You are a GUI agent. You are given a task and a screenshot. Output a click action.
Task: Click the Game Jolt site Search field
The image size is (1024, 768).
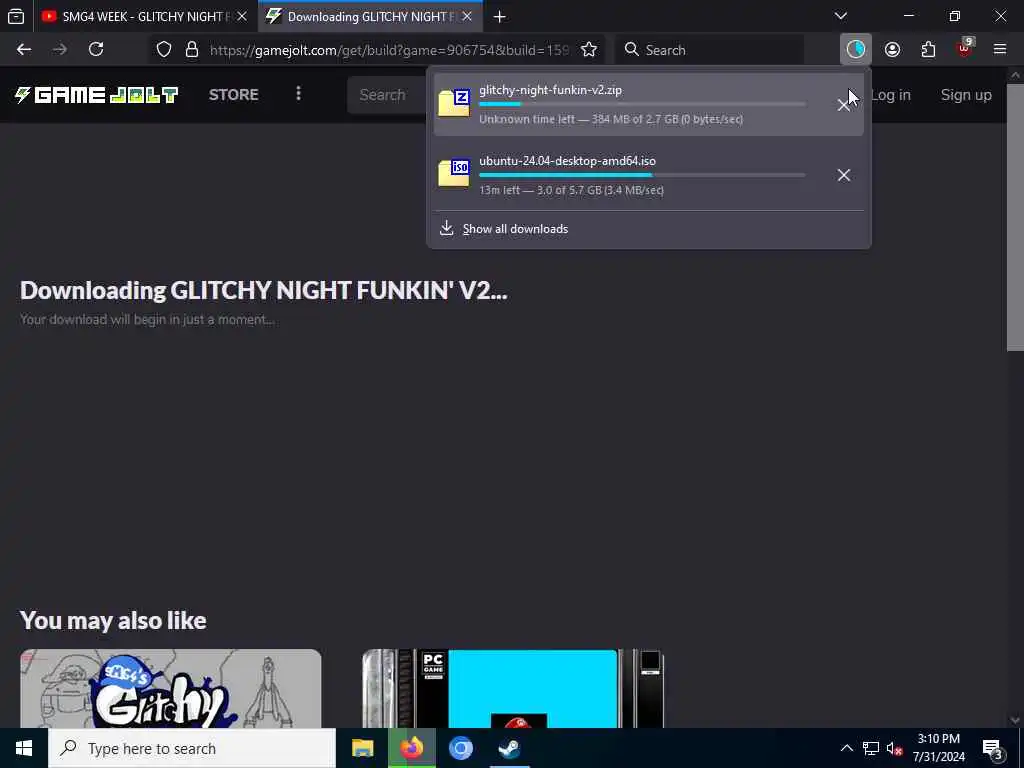[x=387, y=95]
